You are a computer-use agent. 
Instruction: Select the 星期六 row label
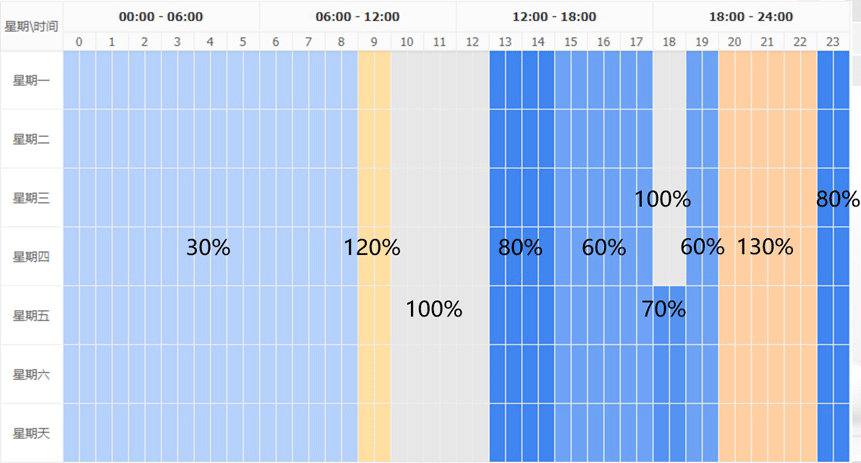click(x=31, y=374)
